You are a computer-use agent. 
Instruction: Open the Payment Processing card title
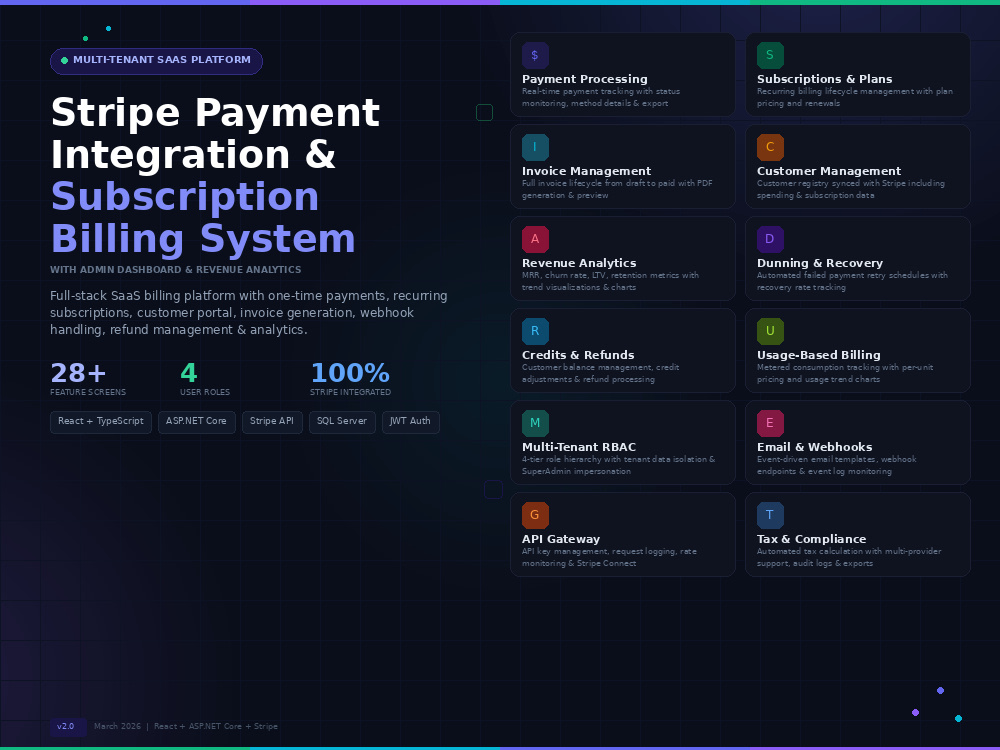click(585, 79)
